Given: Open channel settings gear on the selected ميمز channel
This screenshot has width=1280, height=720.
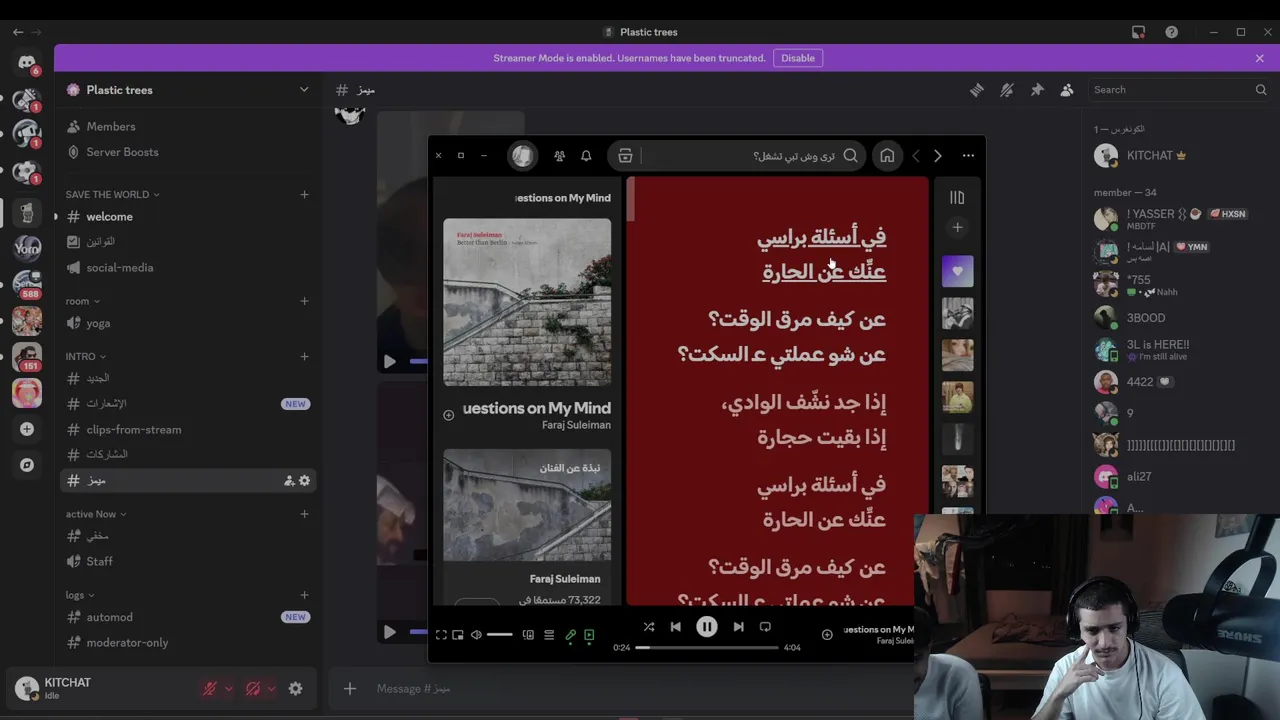Looking at the screenshot, I should point(304,481).
